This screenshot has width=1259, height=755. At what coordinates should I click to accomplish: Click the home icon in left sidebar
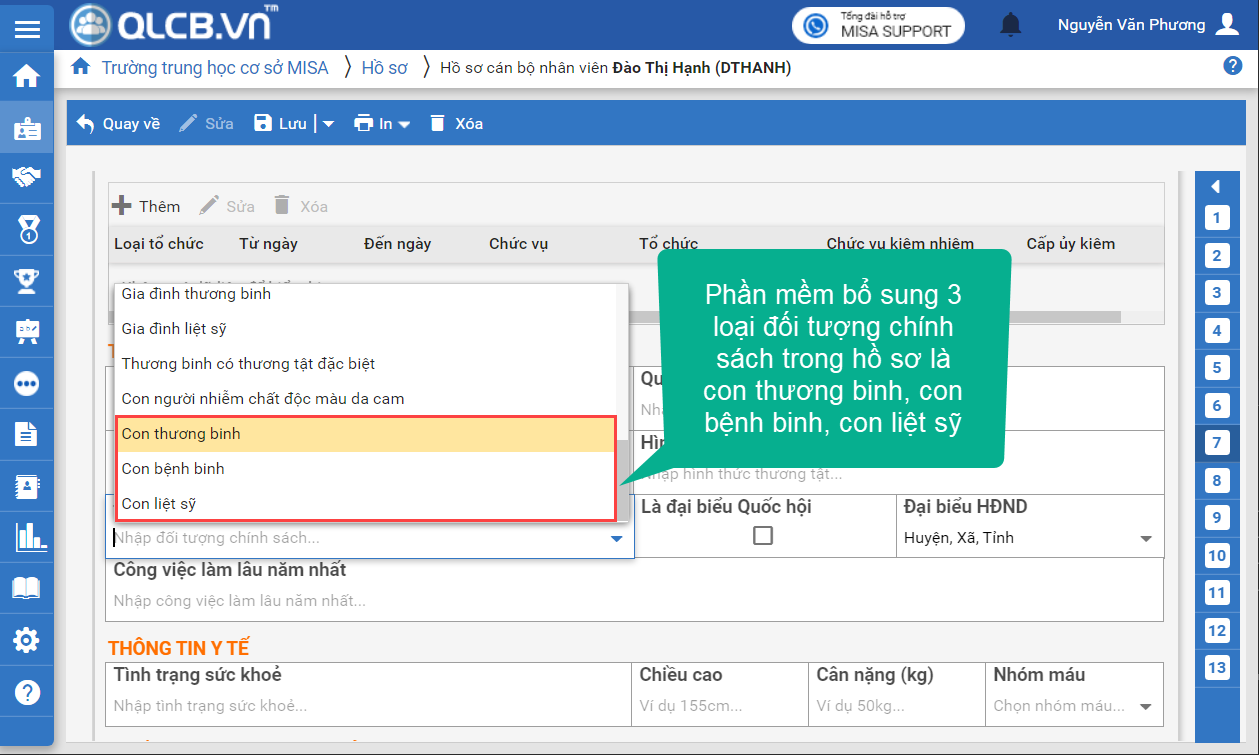point(27,76)
